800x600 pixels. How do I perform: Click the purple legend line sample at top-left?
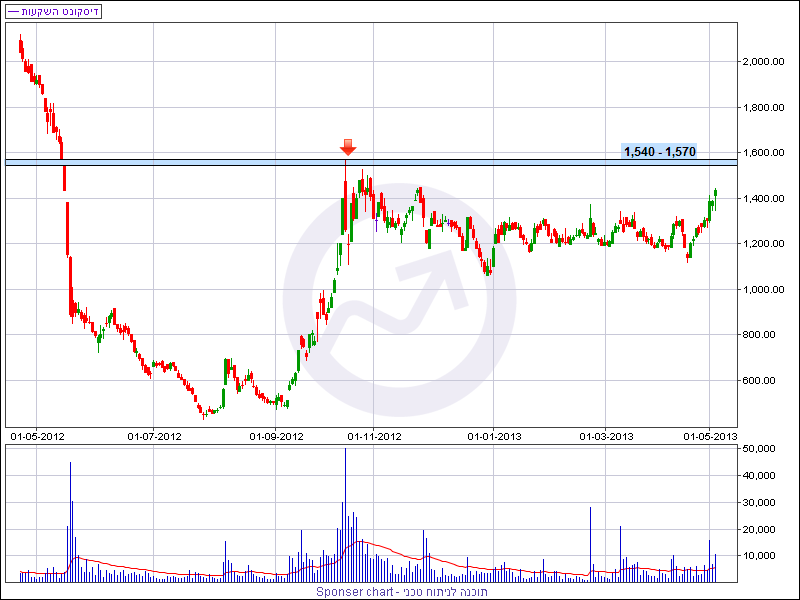12,12
